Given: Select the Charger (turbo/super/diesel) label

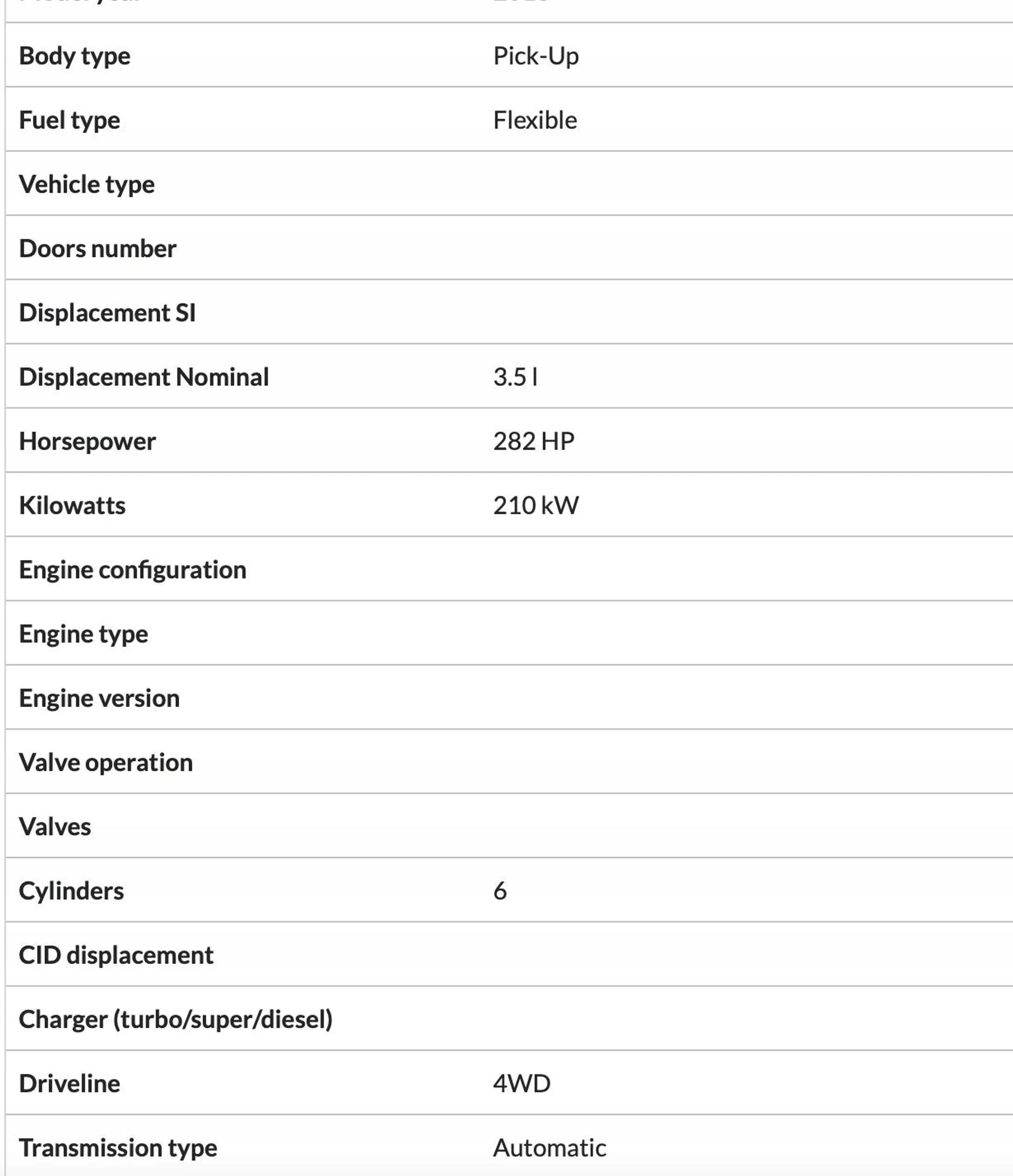Looking at the screenshot, I should coord(175,1019).
